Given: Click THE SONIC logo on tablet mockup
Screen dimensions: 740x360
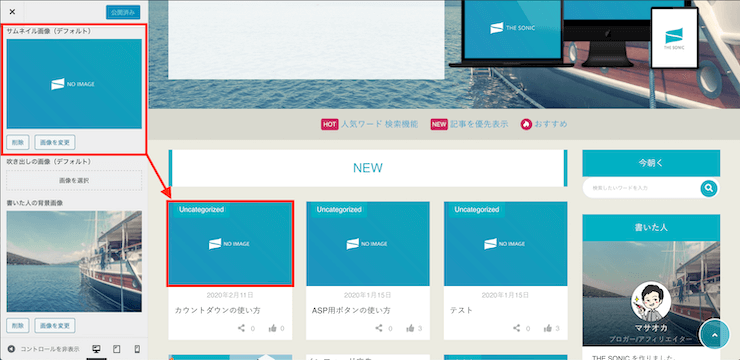Looking at the screenshot, I should point(674,38).
